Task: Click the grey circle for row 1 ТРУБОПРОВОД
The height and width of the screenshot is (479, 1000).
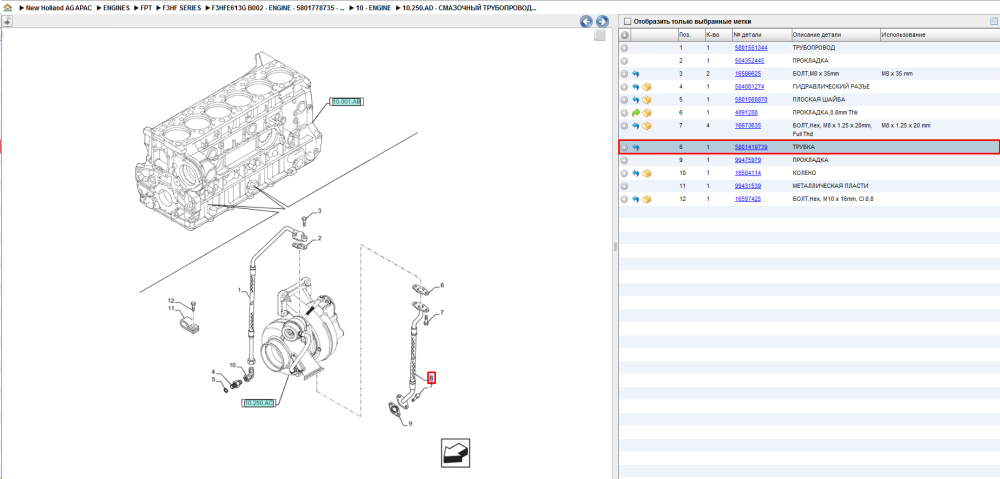Action: (624, 48)
